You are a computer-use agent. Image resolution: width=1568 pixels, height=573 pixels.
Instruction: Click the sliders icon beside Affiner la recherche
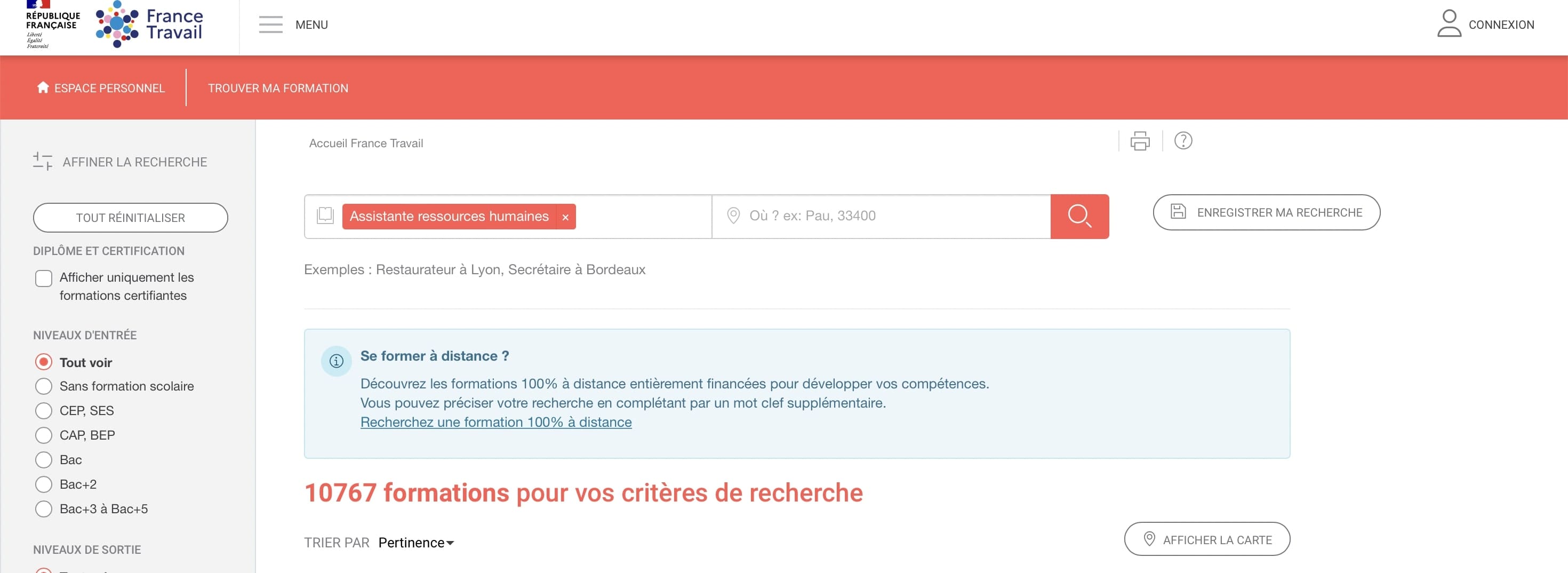point(43,161)
